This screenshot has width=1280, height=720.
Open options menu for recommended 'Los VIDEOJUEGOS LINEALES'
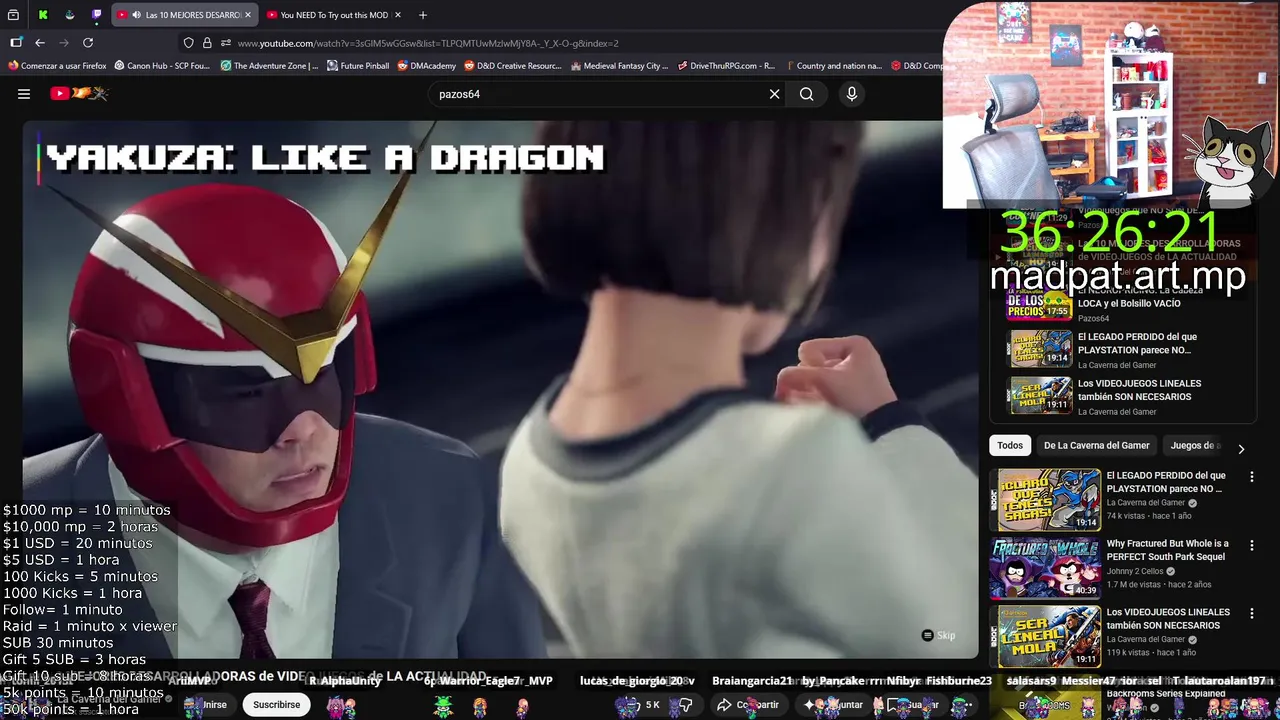point(1251,613)
